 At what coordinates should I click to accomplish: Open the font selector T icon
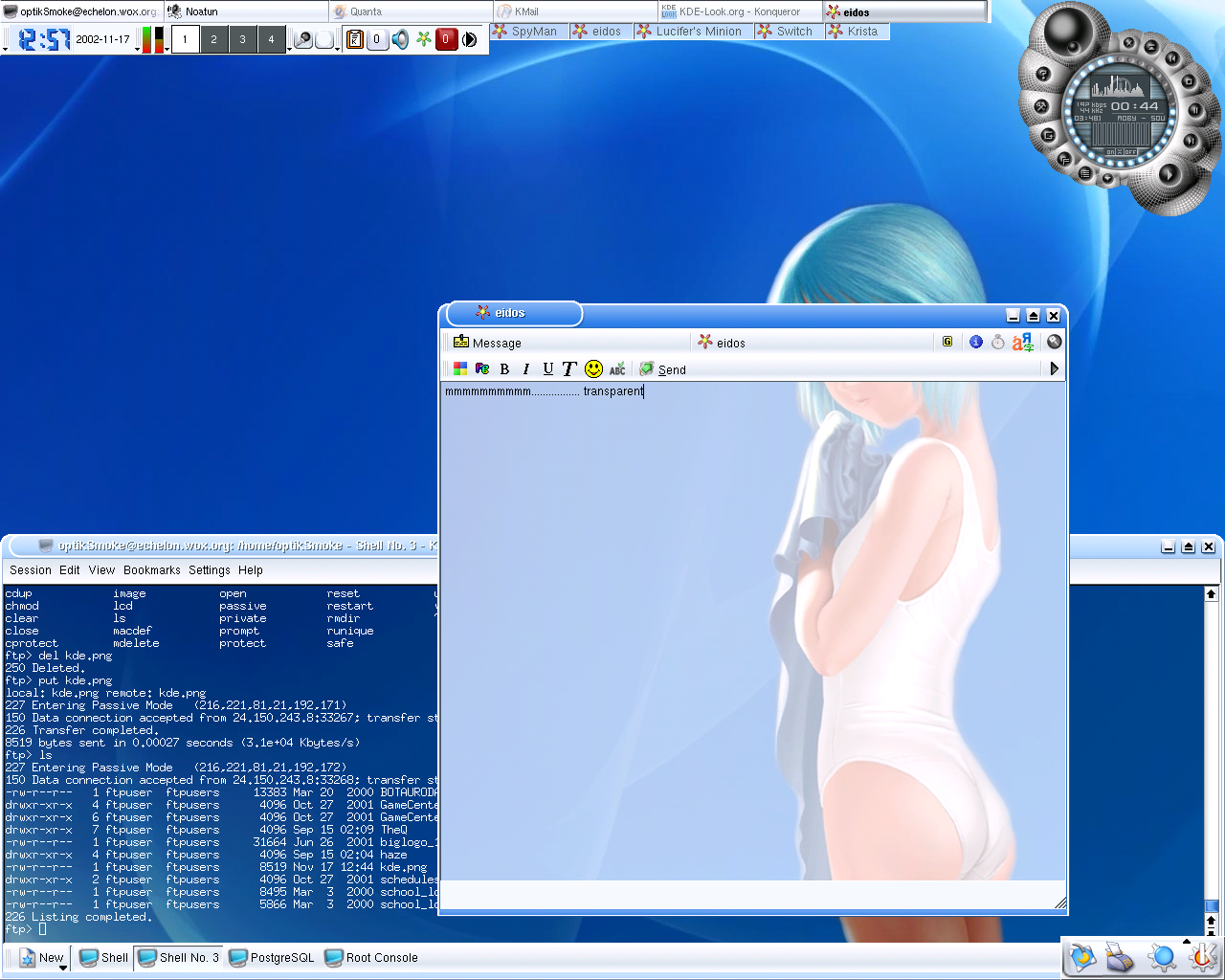point(569,368)
